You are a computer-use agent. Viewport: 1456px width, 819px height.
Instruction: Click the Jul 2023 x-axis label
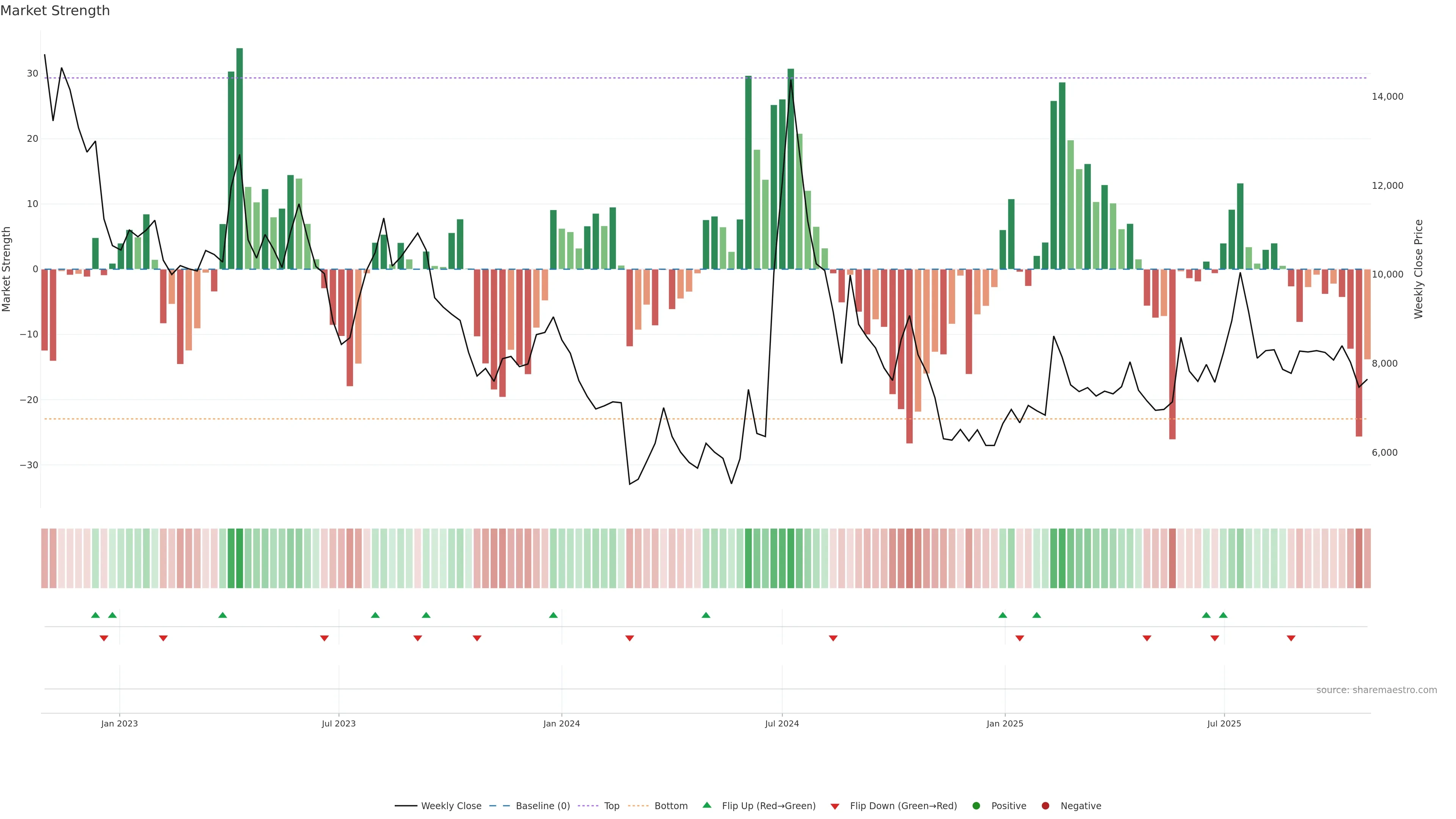339,723
